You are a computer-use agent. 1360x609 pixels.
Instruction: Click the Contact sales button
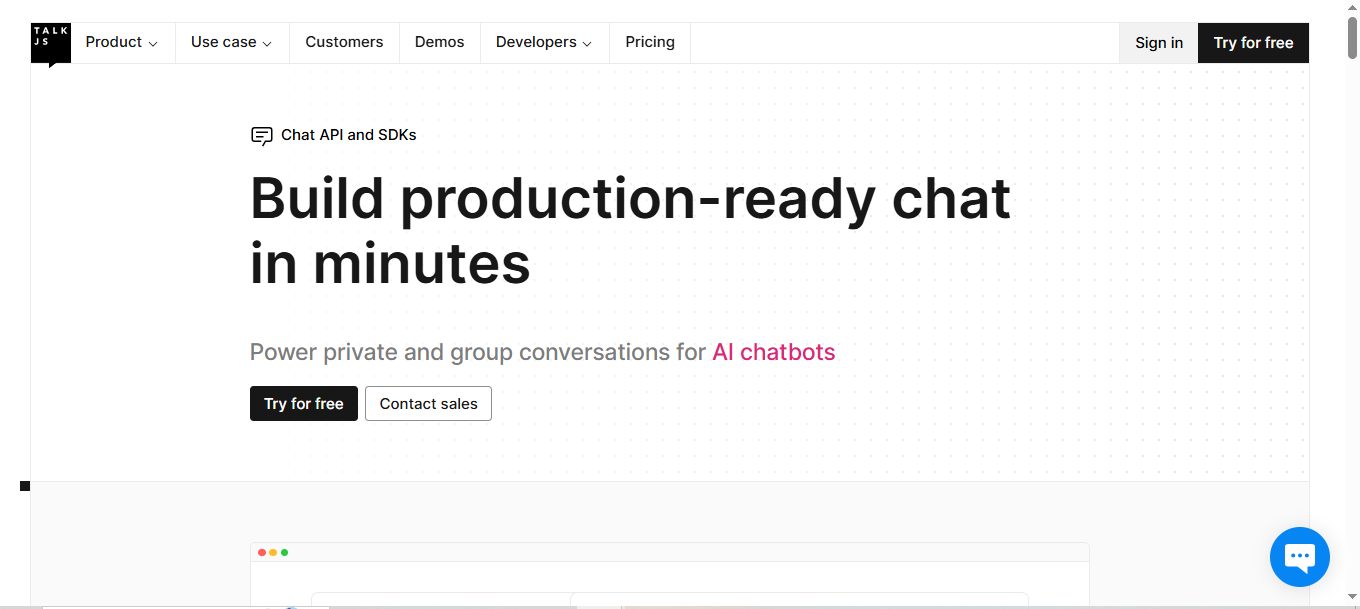click(x=428, y=403)
